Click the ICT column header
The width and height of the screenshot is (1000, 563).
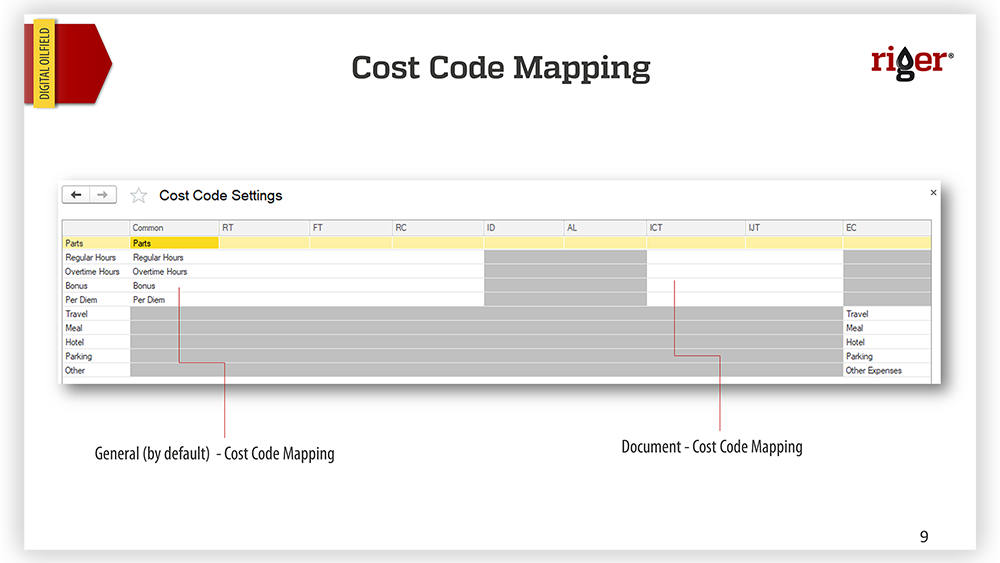tap(695, 228)
